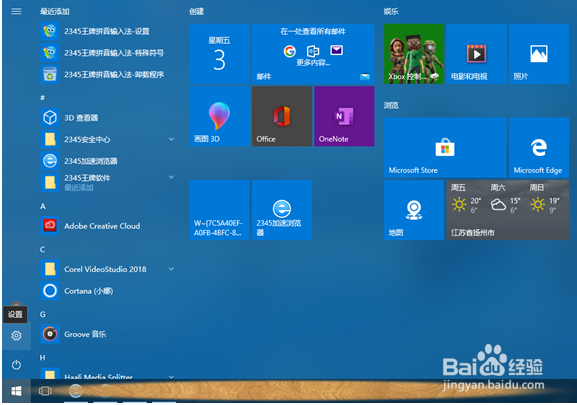Click the Power button icon
The width and height of the screenshot is (577, 405).
(x=16, y=365)
